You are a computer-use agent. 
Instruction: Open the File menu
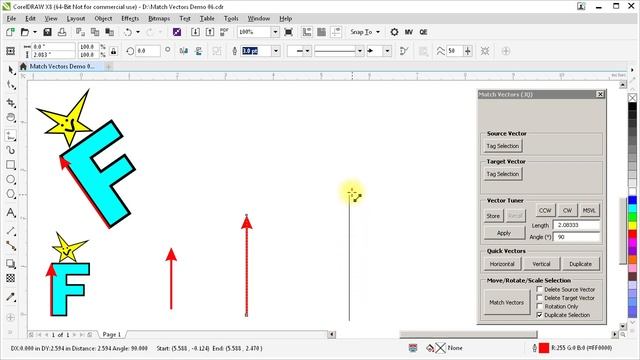coord(11,18)
